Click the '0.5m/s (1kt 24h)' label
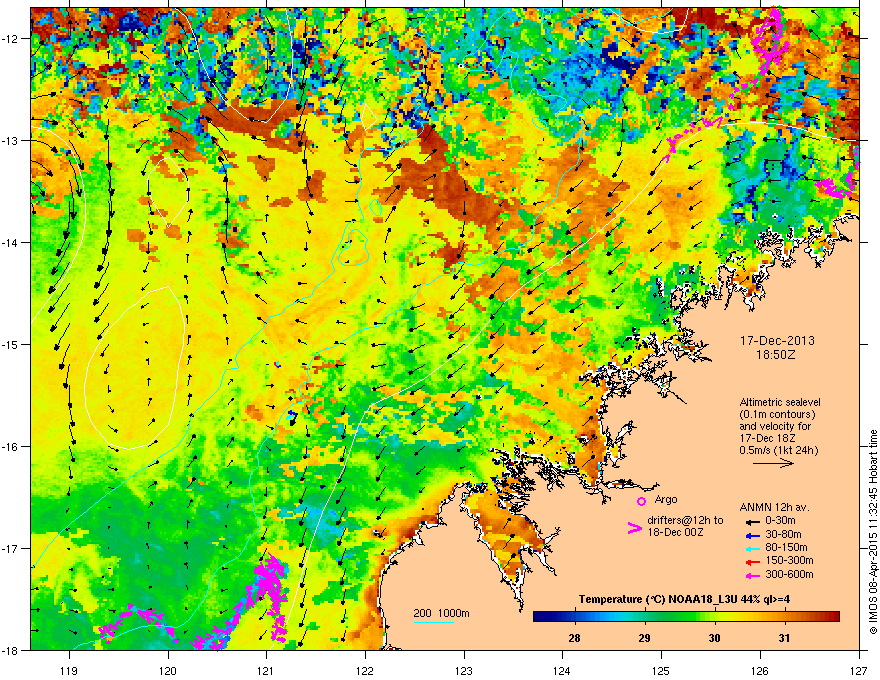Image resolution: width=880 pixels, height=680 pixels. (x=778, y=450)
